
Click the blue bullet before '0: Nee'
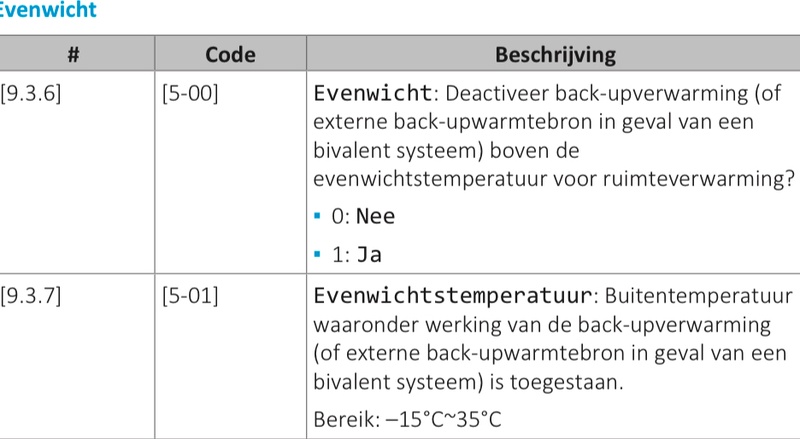(x=318, y=218)
